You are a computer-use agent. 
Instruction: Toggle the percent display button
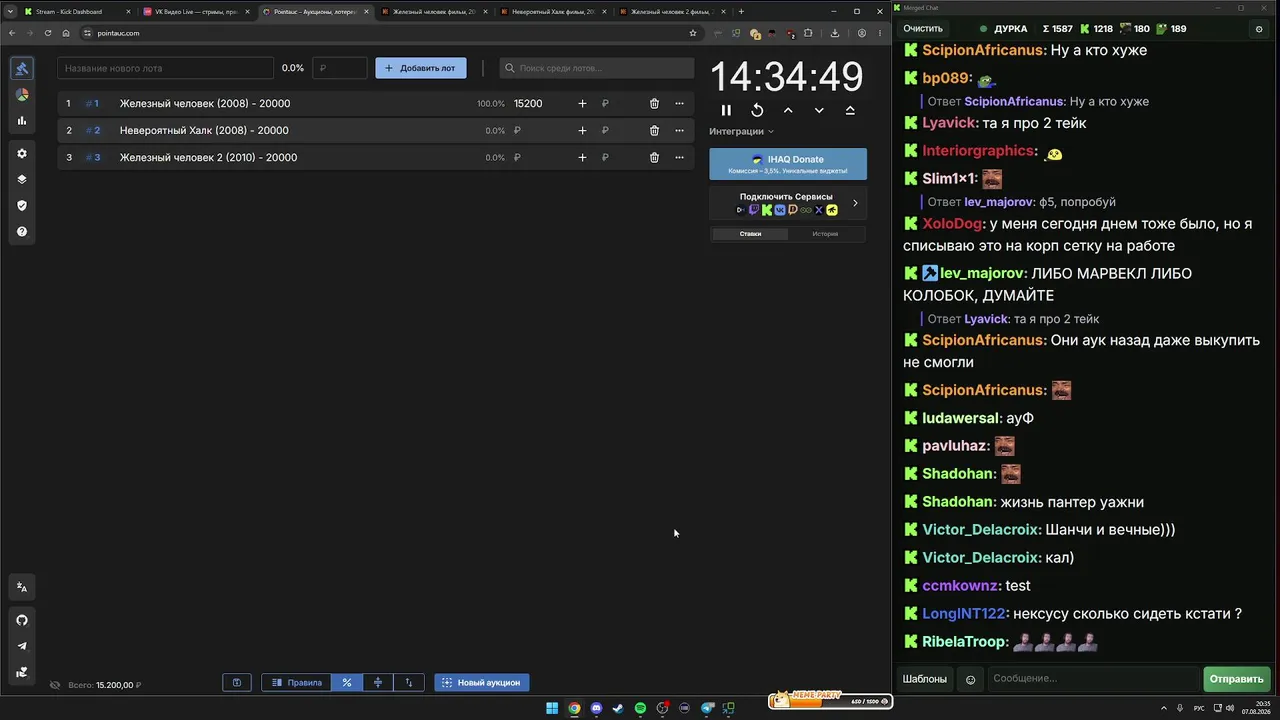tap(347, 682)
